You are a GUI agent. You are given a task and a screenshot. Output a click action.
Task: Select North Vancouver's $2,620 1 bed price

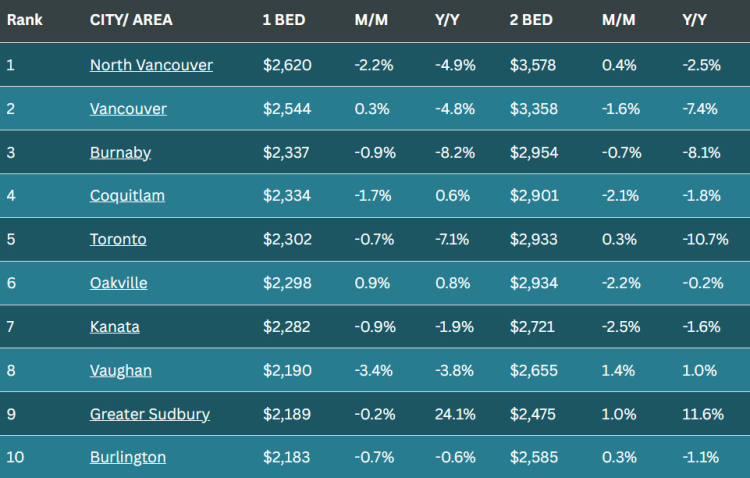(287, 65)
